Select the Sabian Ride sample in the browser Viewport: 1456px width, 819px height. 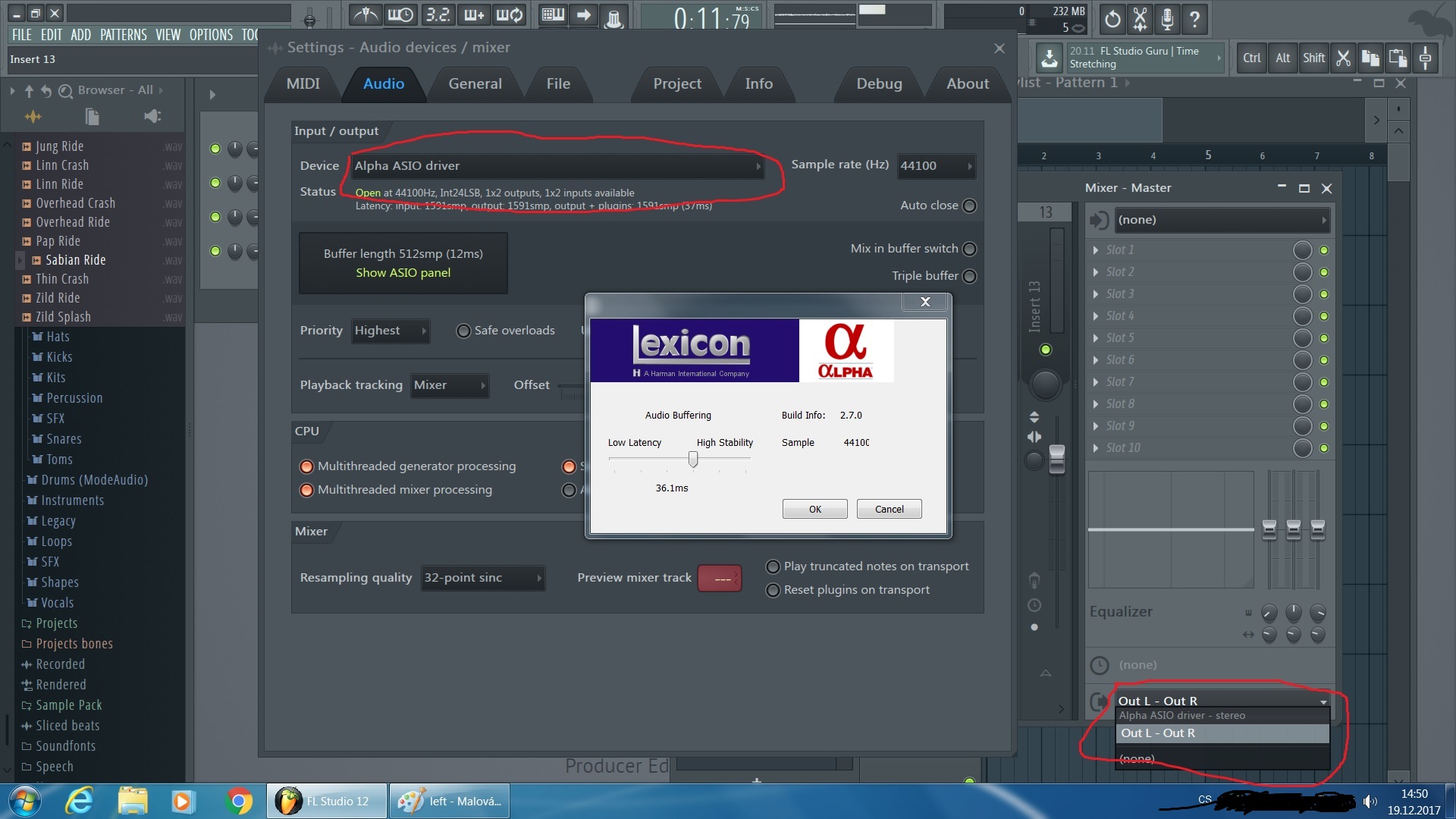(75, 260)
